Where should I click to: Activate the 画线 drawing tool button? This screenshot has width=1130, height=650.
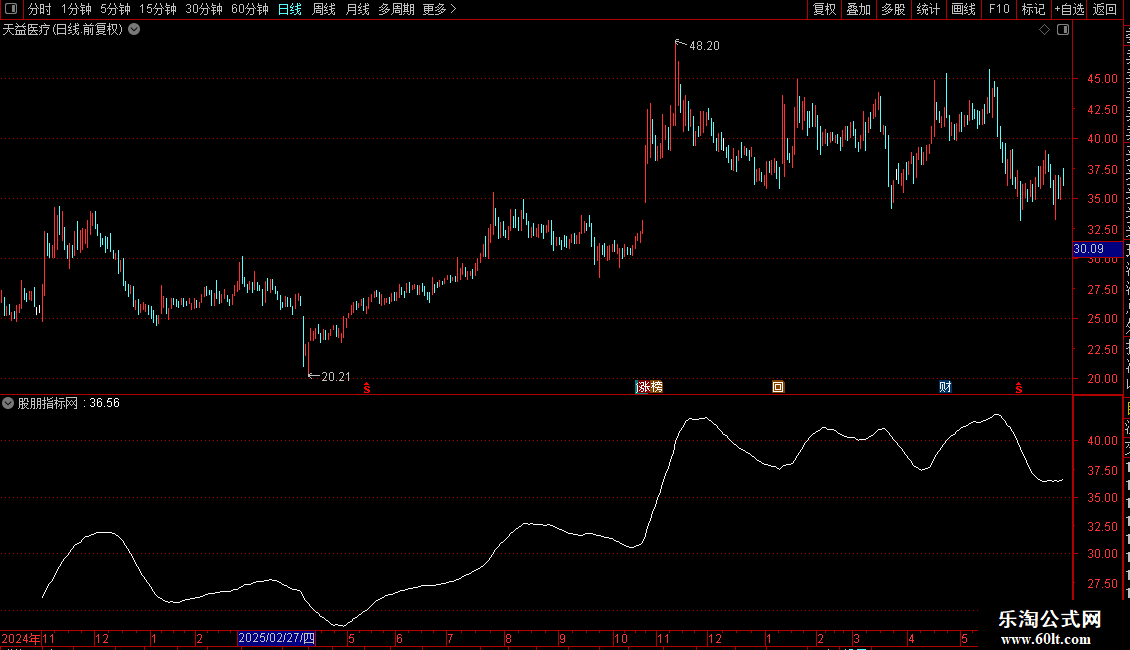(963, 9)
